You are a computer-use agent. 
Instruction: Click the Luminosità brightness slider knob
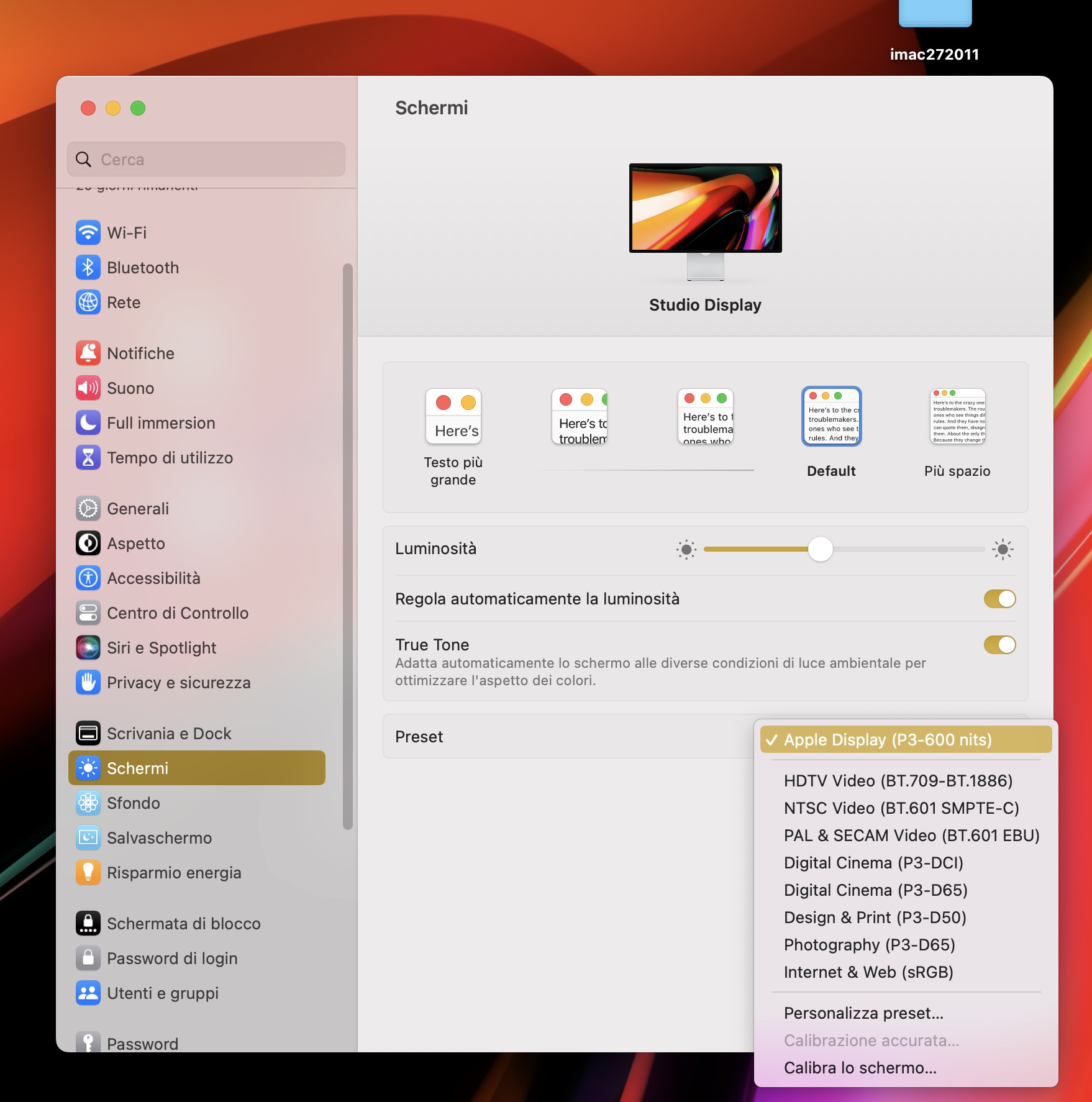coord(821,549)
